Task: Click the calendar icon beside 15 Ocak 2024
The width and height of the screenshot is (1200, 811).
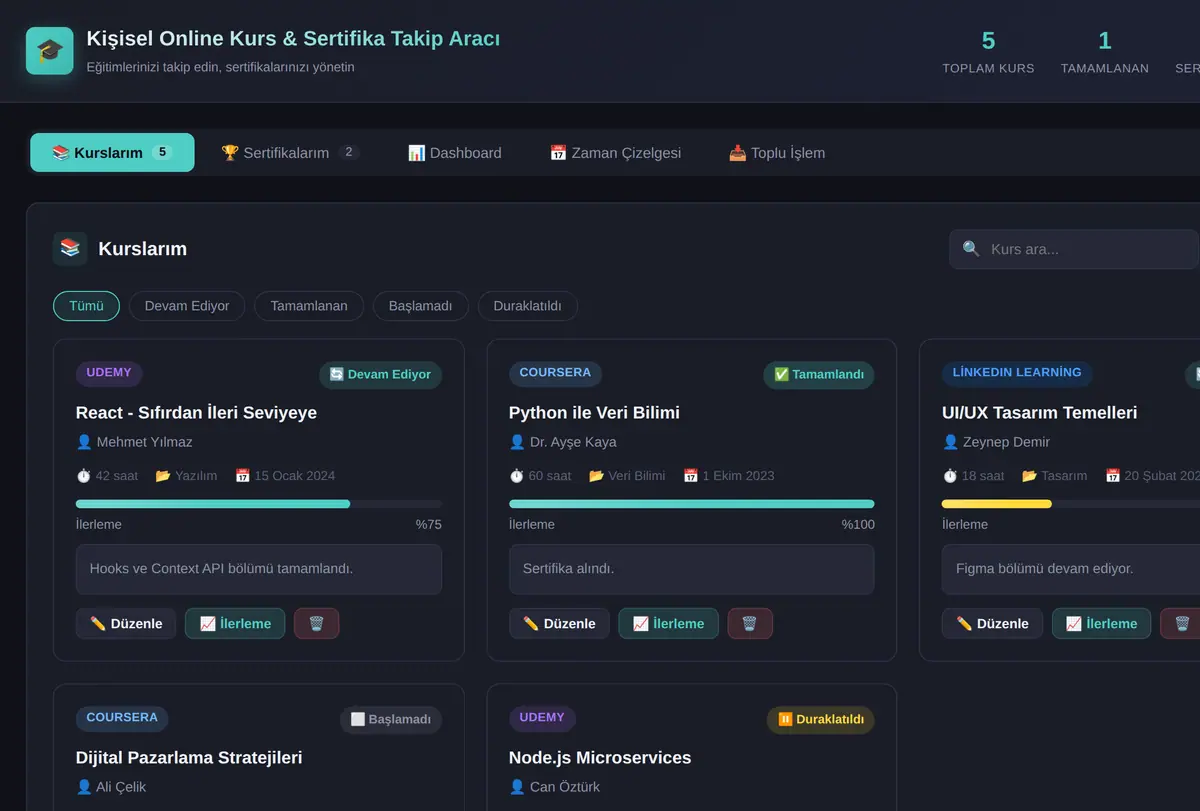Action: point(242,476)
